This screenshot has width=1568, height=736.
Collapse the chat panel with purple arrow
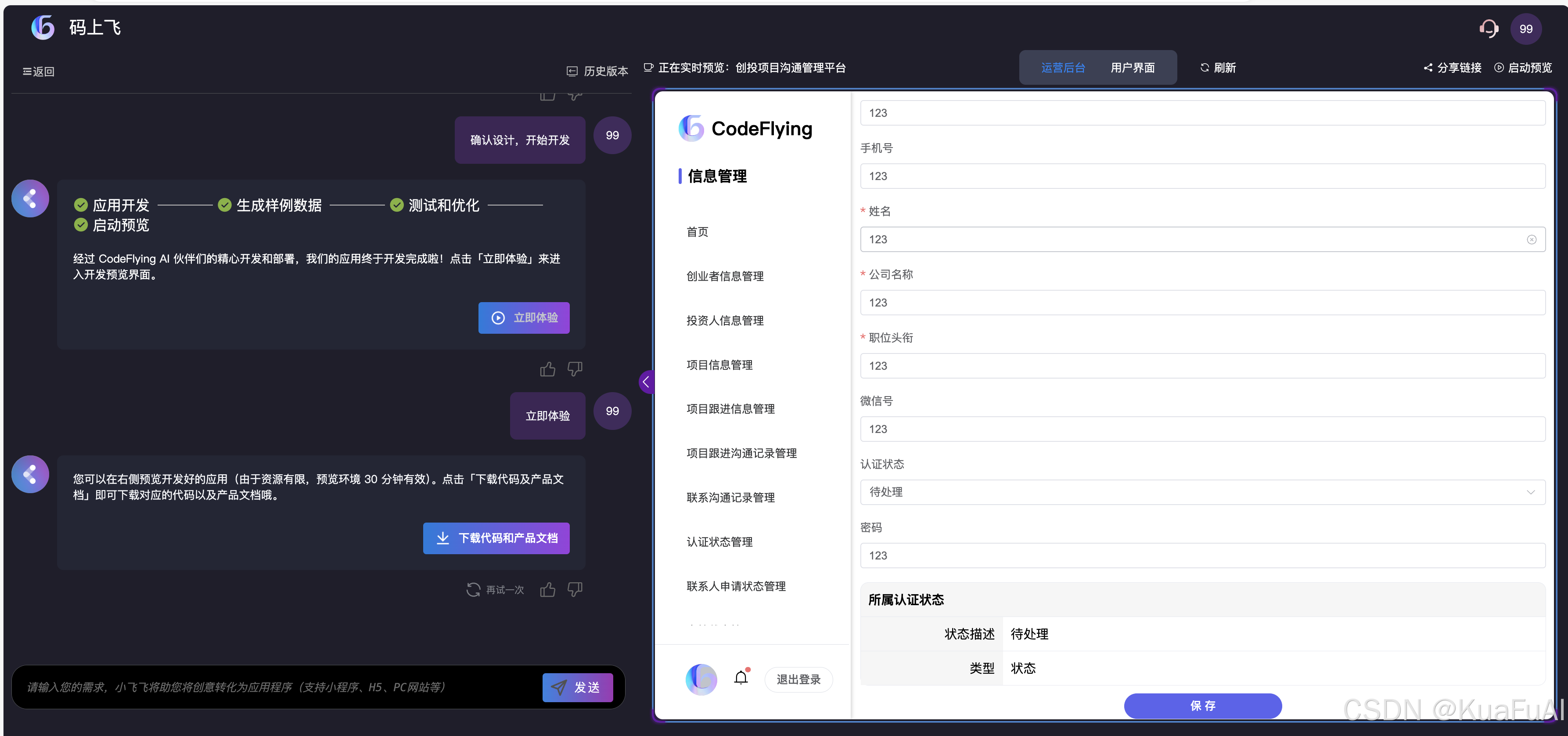pos(646,382)
